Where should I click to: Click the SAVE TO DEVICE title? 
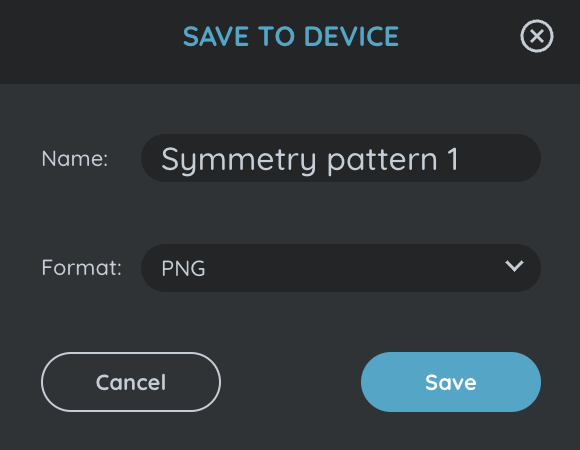point(291,36)
